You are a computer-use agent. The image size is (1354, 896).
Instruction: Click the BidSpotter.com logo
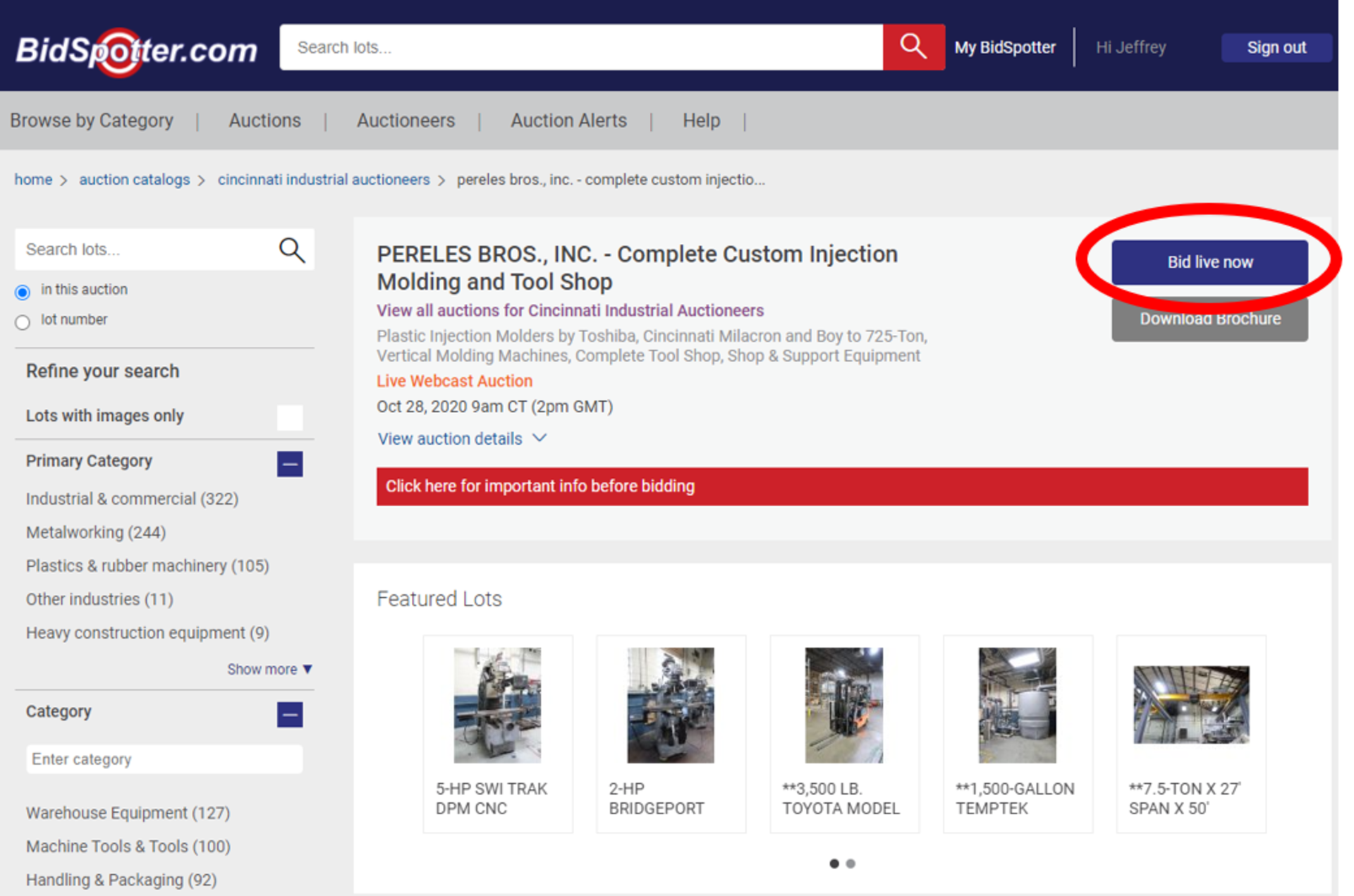[136, 51]
